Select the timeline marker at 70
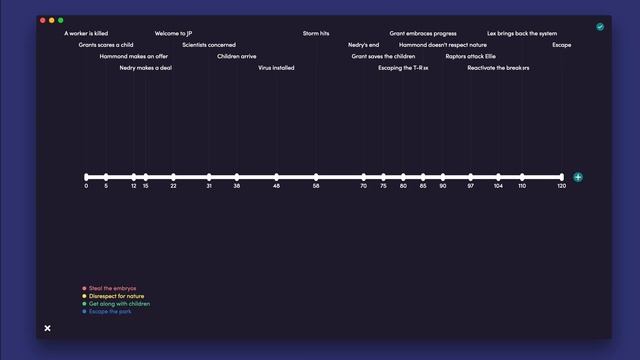 (x=364, y=177)
